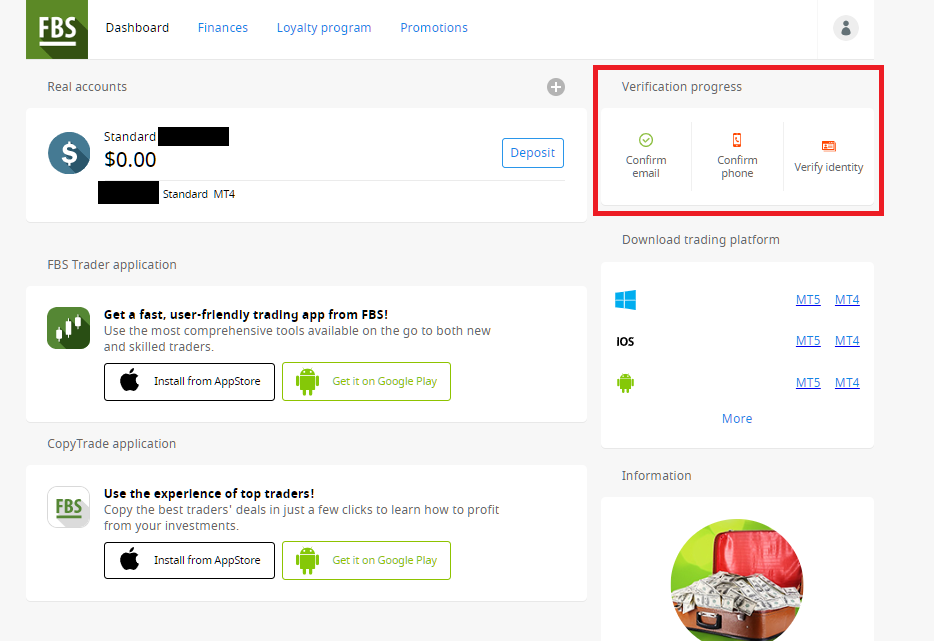The image size is (934, 641).
Task: Click the money suitcase illustration
Action: coord(737,580)
